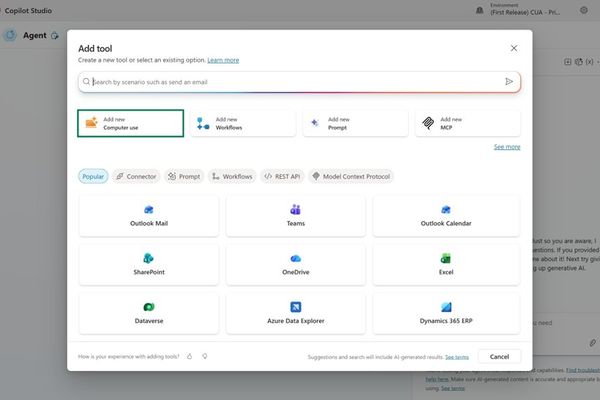The image size is (600, 400).
Task: Click the Workflows blue flow icon
Action: pos(203,123)
